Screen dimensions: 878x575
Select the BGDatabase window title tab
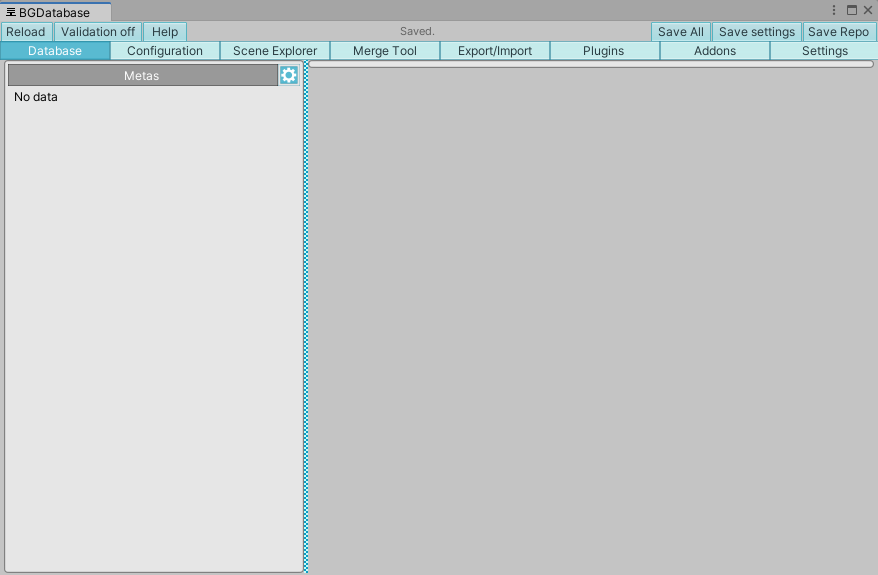pyautogui.click(x=55, y=12)
